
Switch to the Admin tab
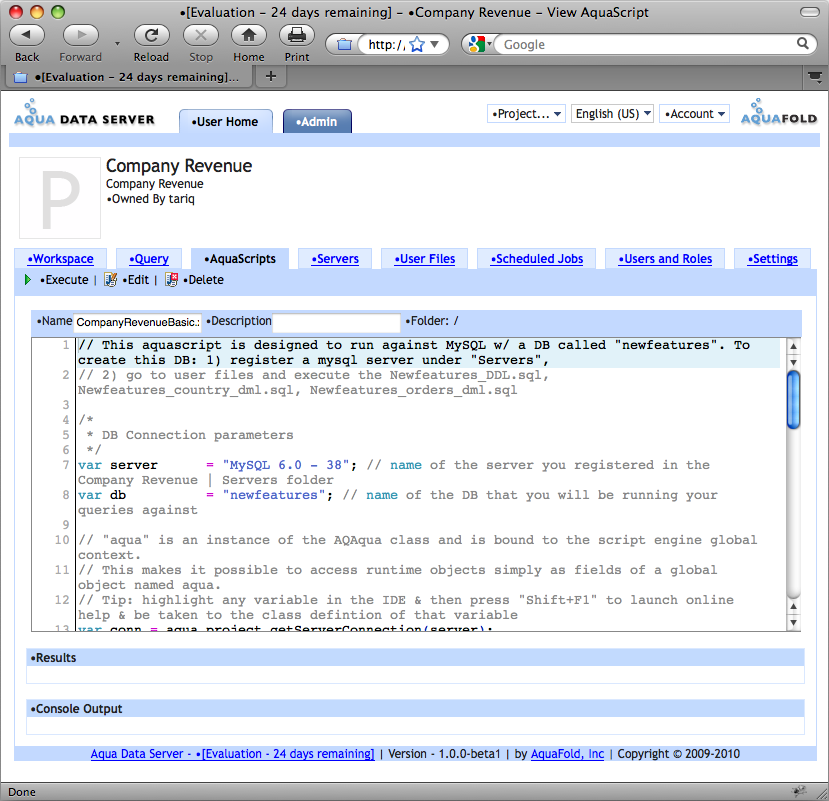[x=317, y=122]
